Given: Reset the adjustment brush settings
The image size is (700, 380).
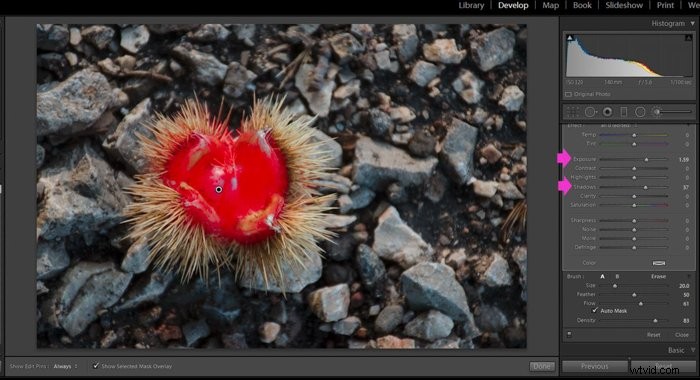Looking at the screenshot, I should [654, 334].
